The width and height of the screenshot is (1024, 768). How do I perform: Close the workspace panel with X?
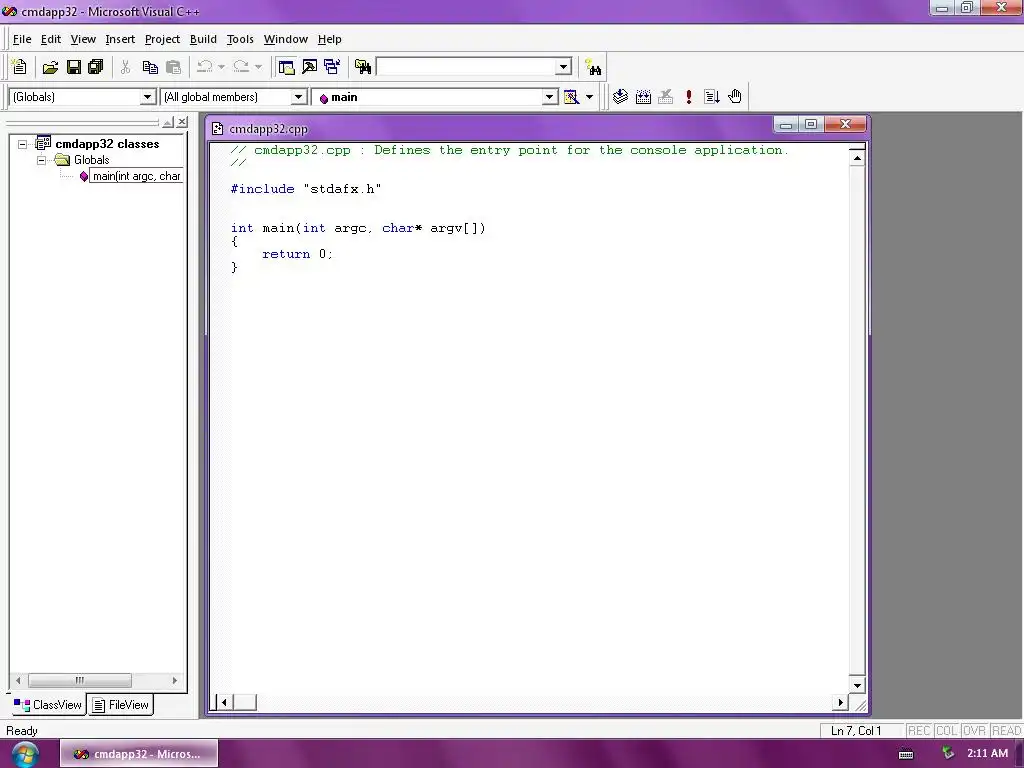coord(183,122)
